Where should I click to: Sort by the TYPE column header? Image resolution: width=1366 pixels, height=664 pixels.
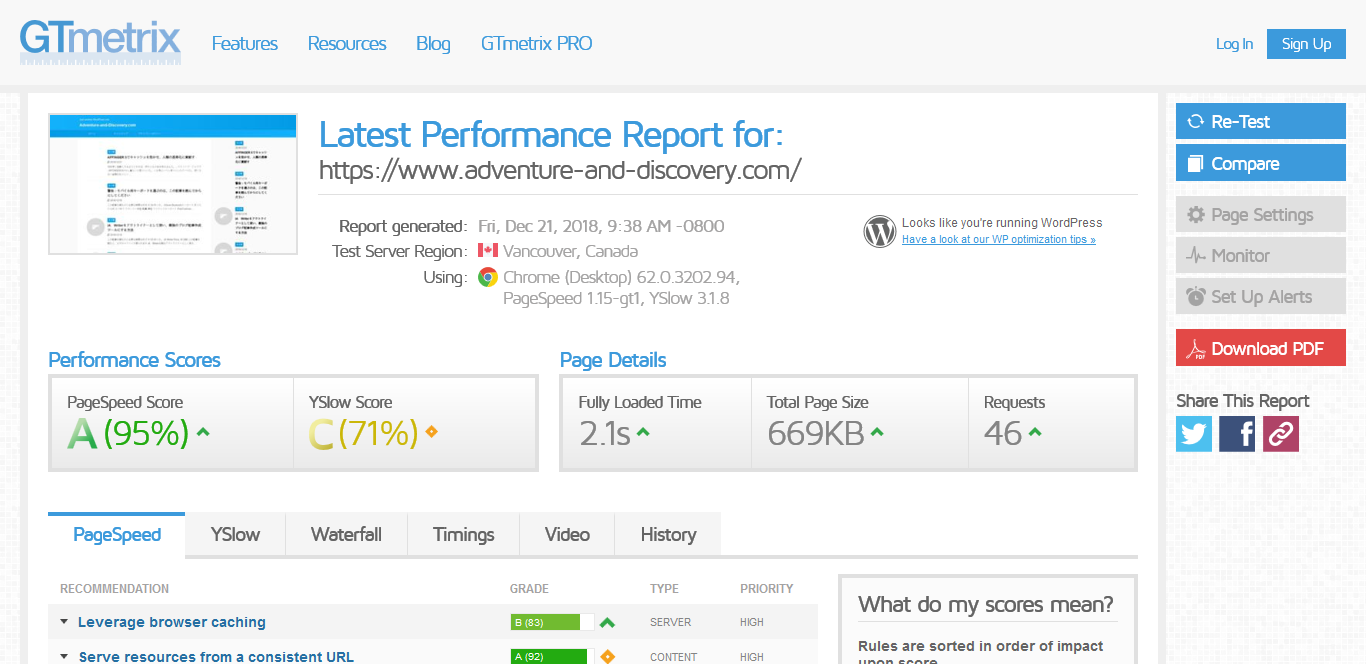[x=664, y=589]
